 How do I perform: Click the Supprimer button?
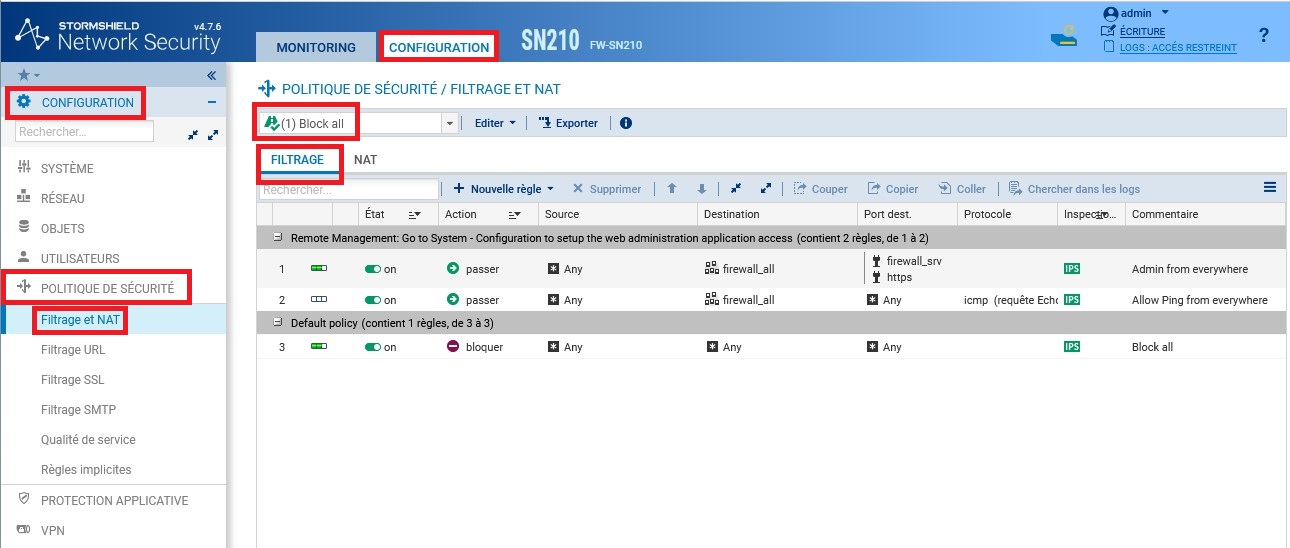point(607,189)
